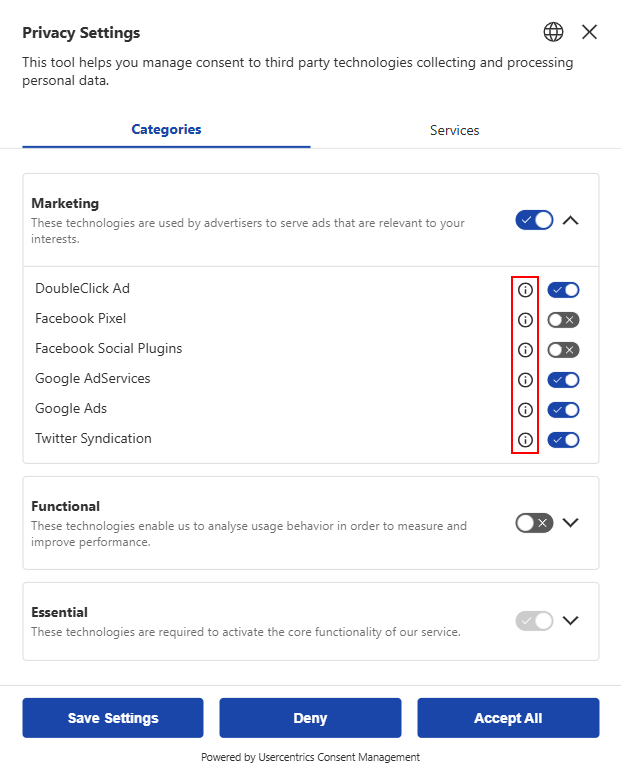
Task: Open the language selector globe icon
Action: coord(553,32)
